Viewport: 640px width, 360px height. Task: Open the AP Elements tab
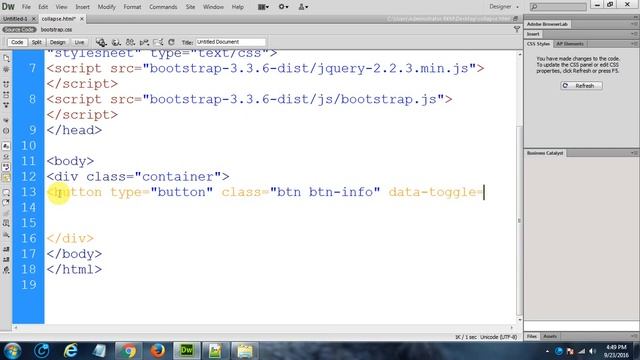pos(570,44)
